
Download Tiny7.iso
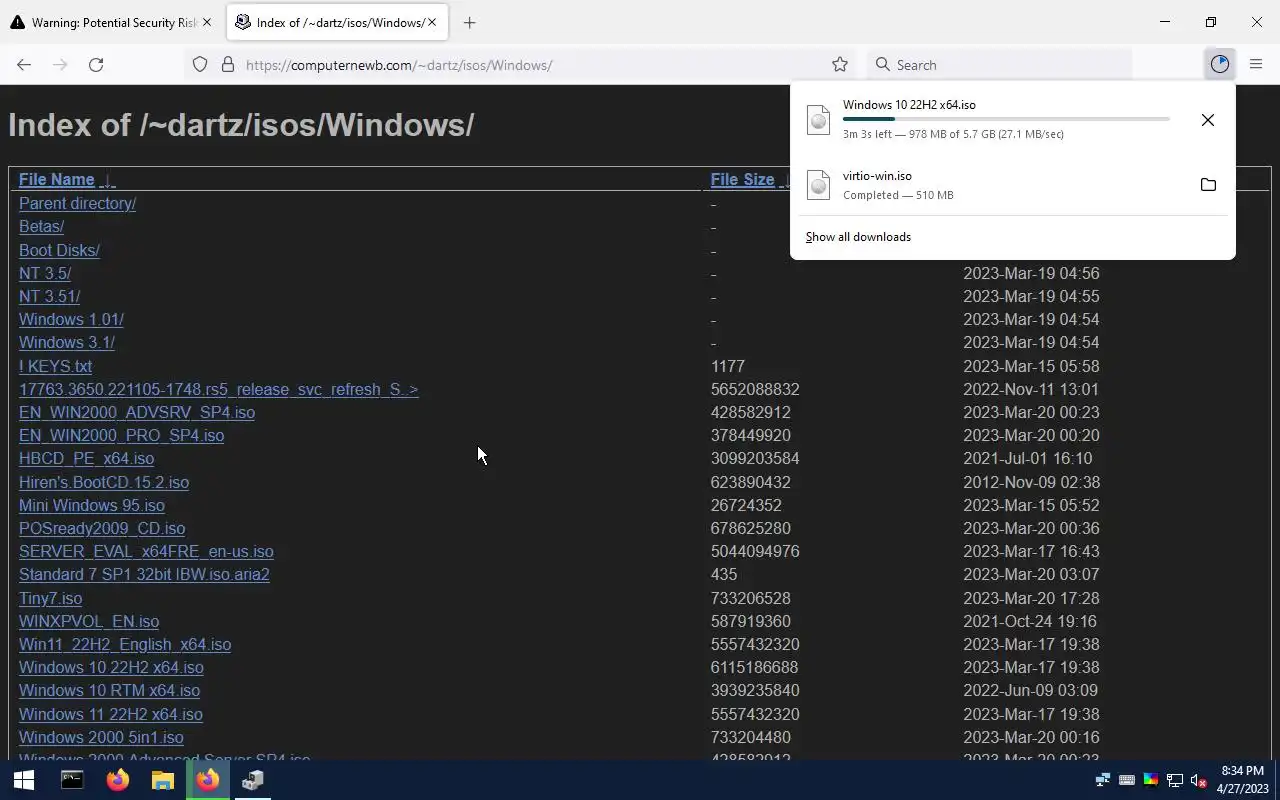pos(50,598)
